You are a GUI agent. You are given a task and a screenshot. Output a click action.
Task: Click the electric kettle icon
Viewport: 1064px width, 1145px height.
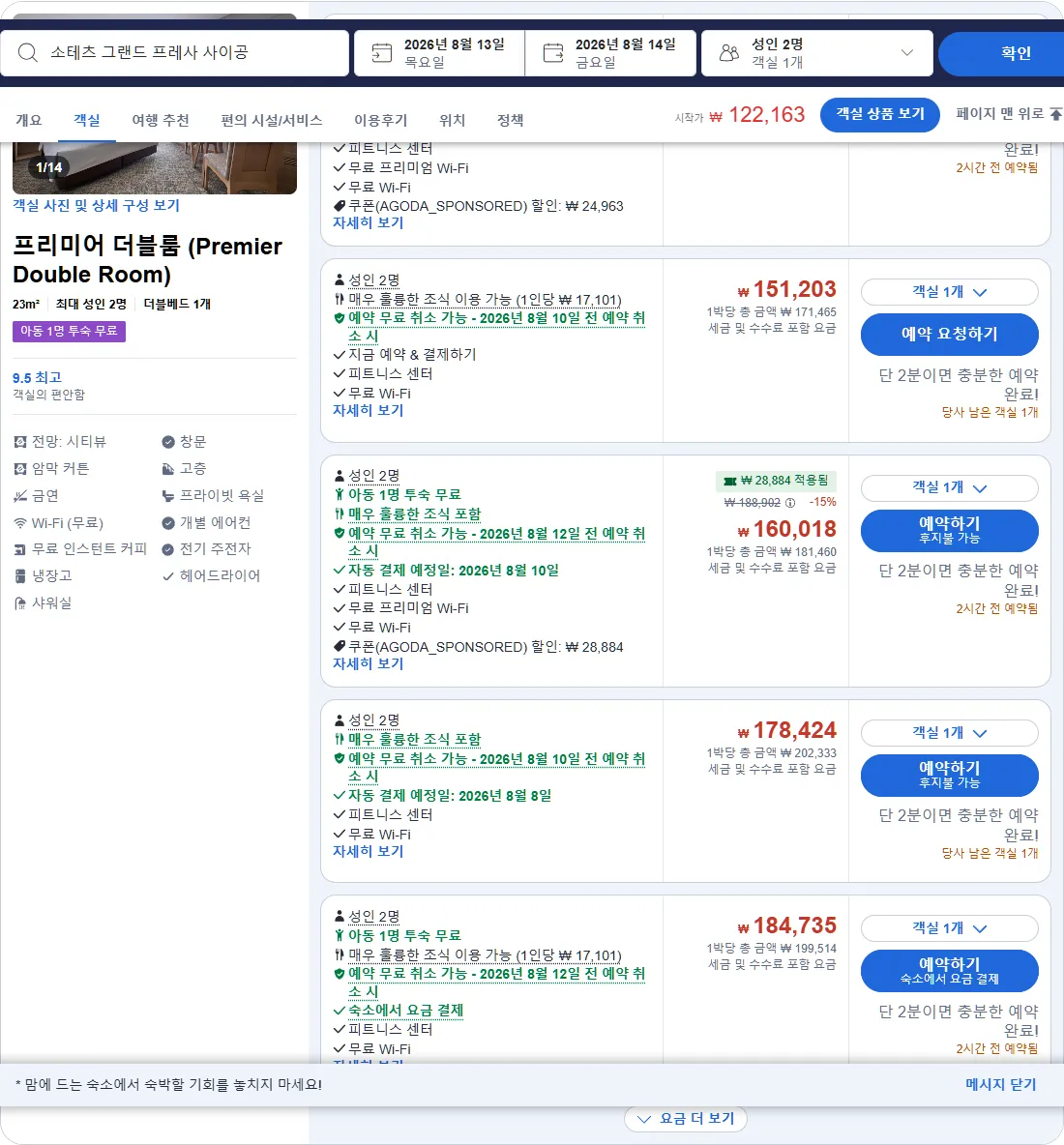[168, 549]
